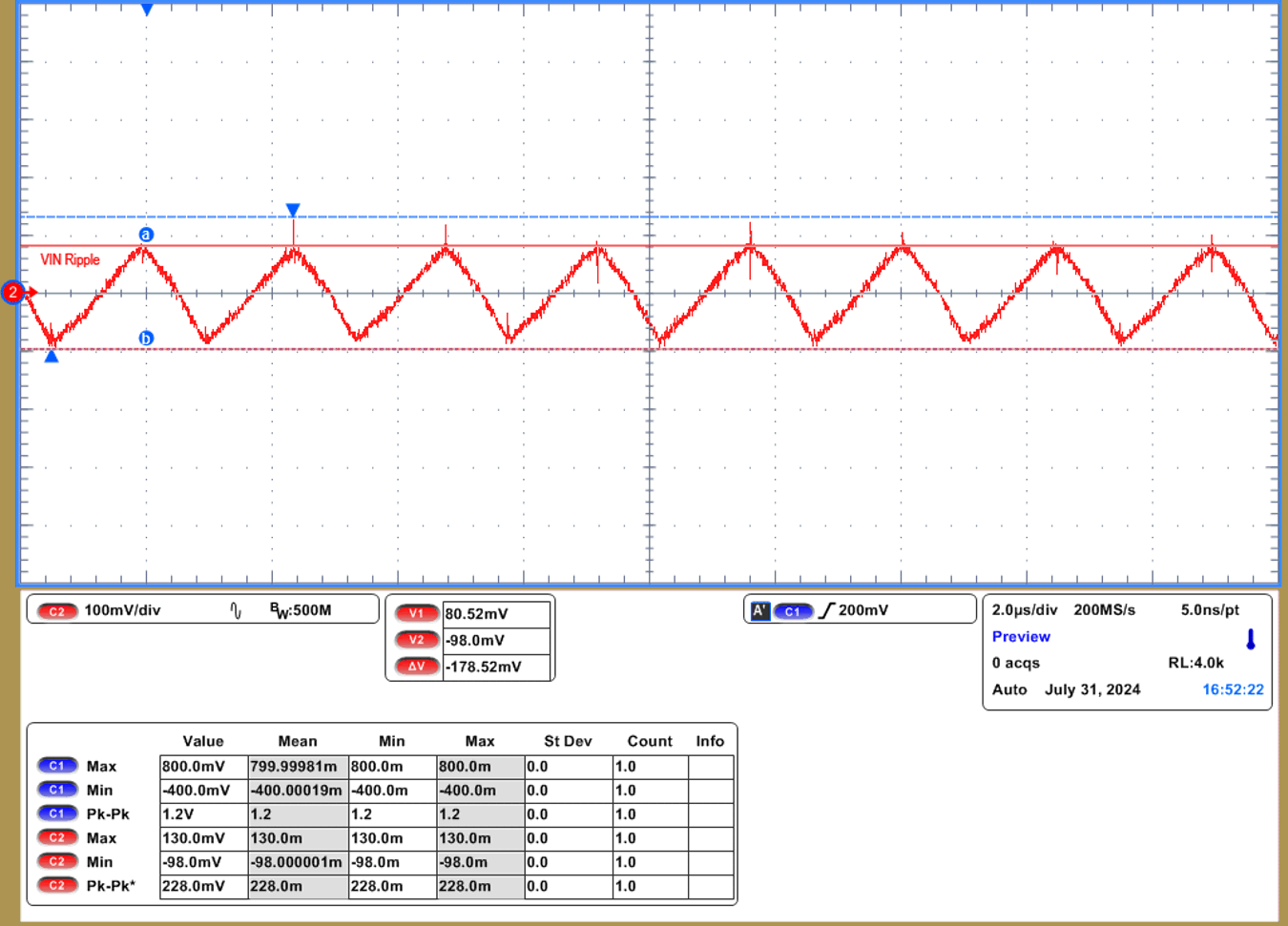
Task: Select the V2 cursor badge
Action: point(417,640)
